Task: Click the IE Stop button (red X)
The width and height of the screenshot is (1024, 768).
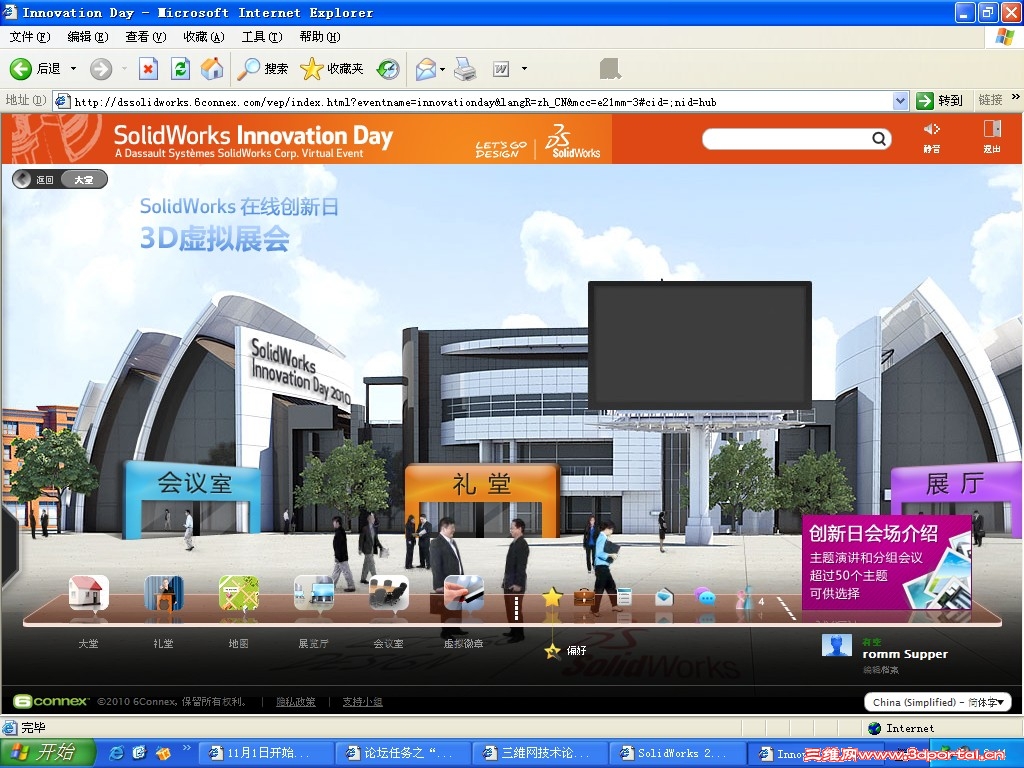Action: (x=148, y=69)
